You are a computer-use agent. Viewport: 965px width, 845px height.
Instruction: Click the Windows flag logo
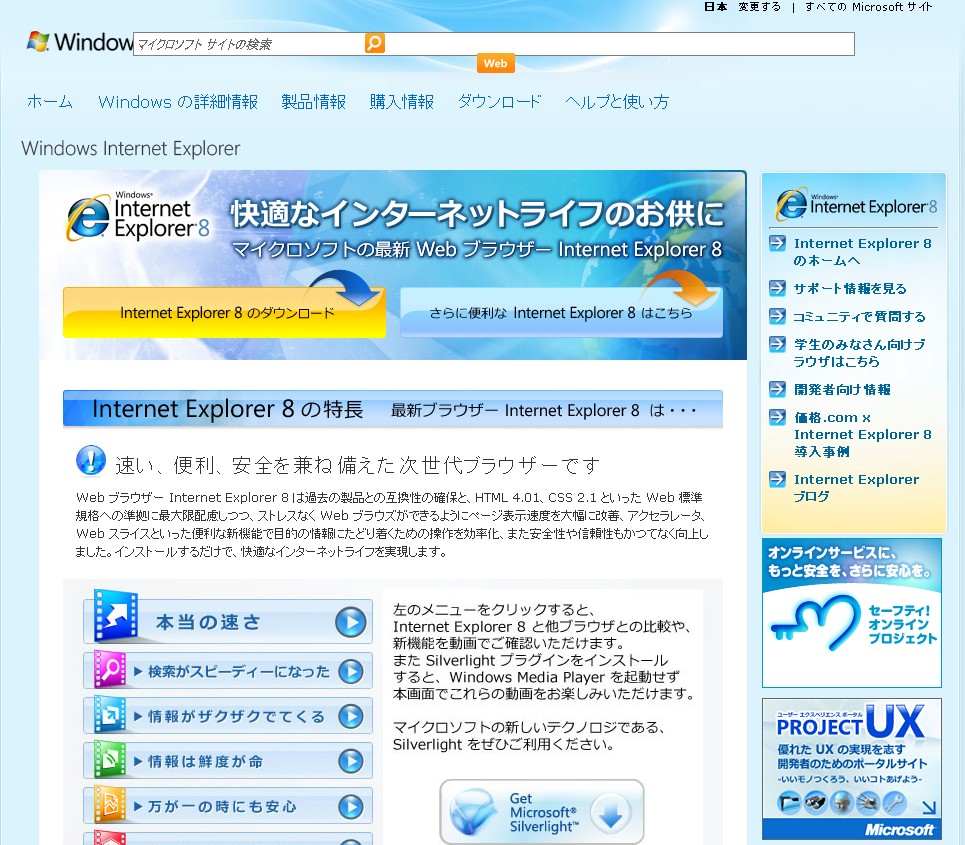[38, 41]
